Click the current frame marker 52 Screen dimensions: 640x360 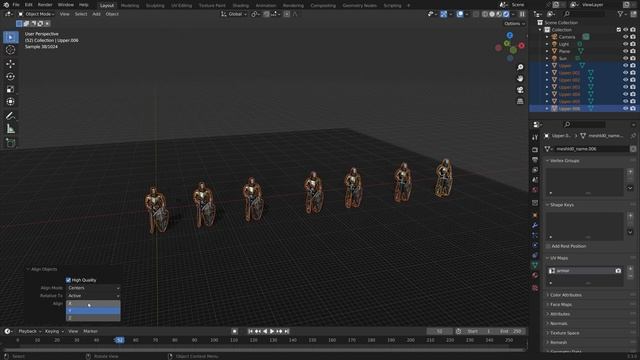click(119, 340)
